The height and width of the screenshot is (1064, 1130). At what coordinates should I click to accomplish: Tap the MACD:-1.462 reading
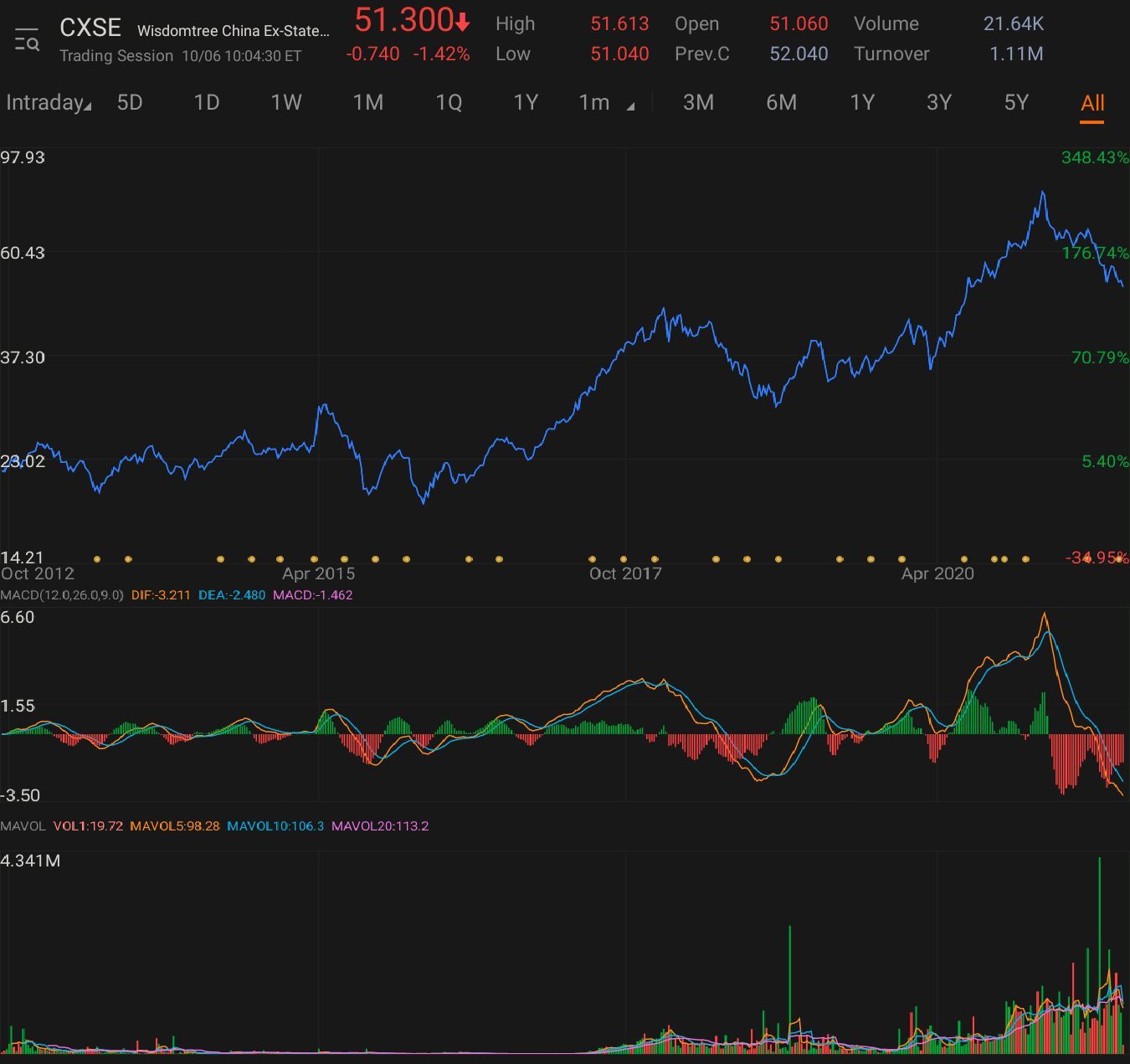(313, 594)
